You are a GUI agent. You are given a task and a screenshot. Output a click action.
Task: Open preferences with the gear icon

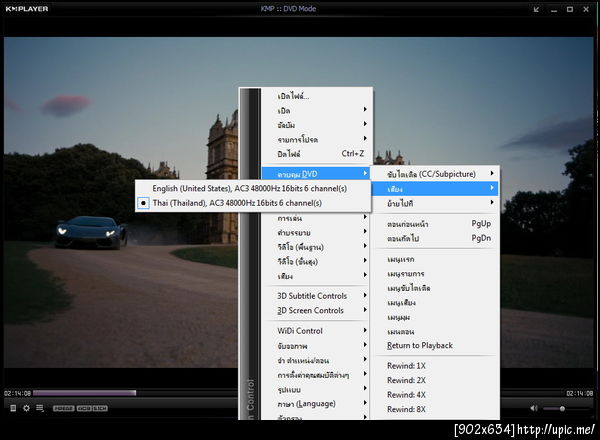pos(26,408)
